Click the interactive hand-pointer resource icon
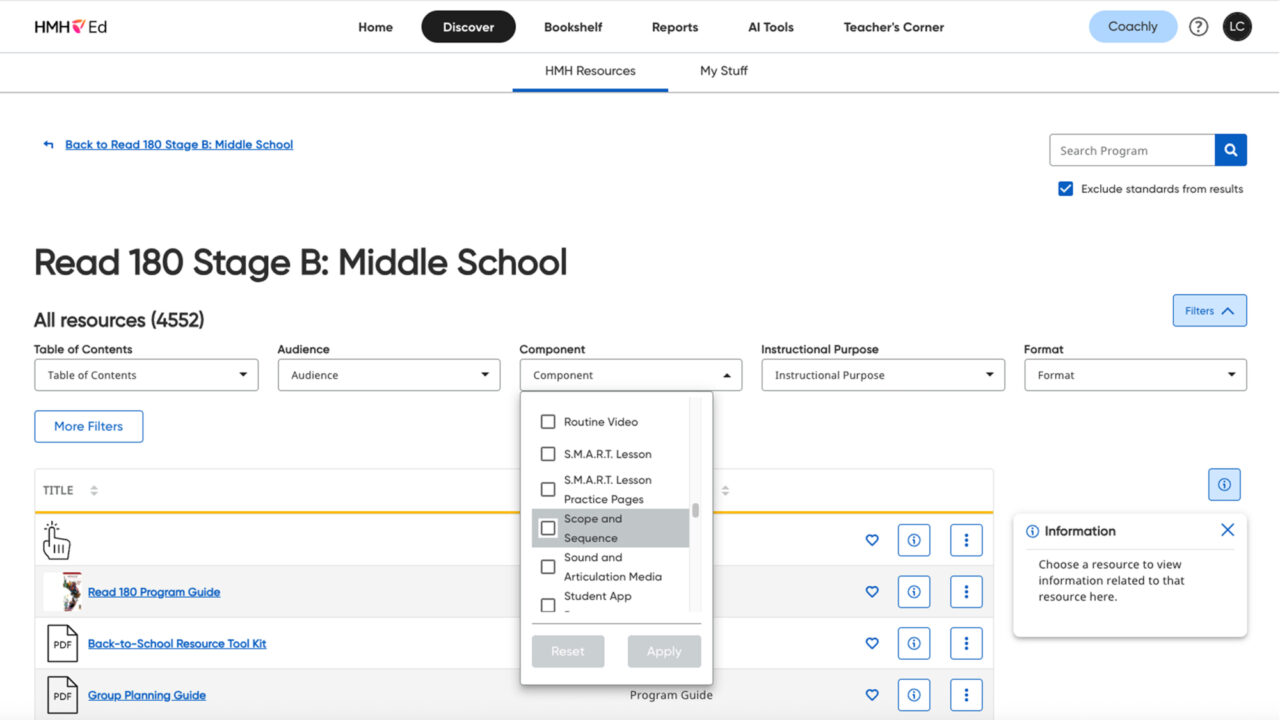 [x=57, y=540]
